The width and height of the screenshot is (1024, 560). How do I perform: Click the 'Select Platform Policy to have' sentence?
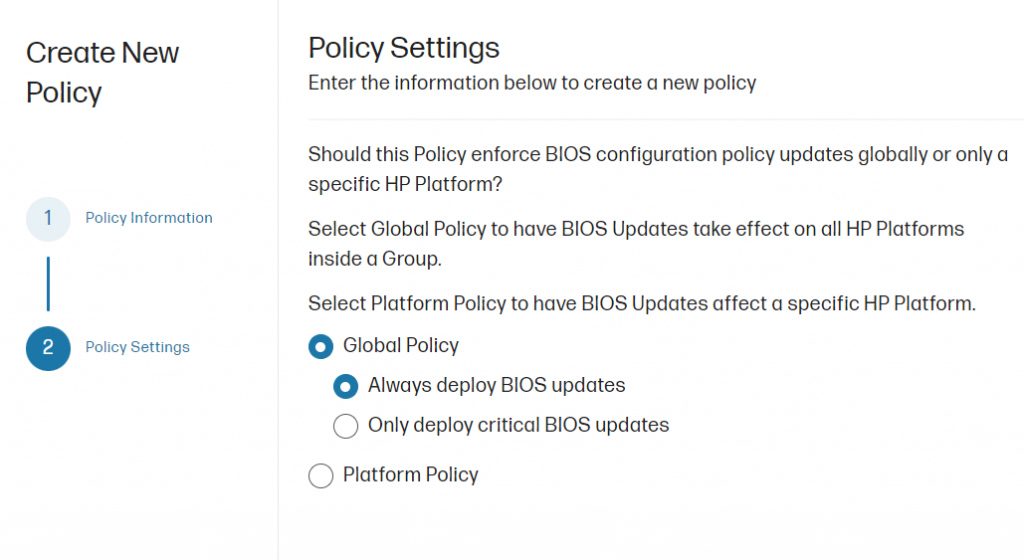(x=640, y=303)
